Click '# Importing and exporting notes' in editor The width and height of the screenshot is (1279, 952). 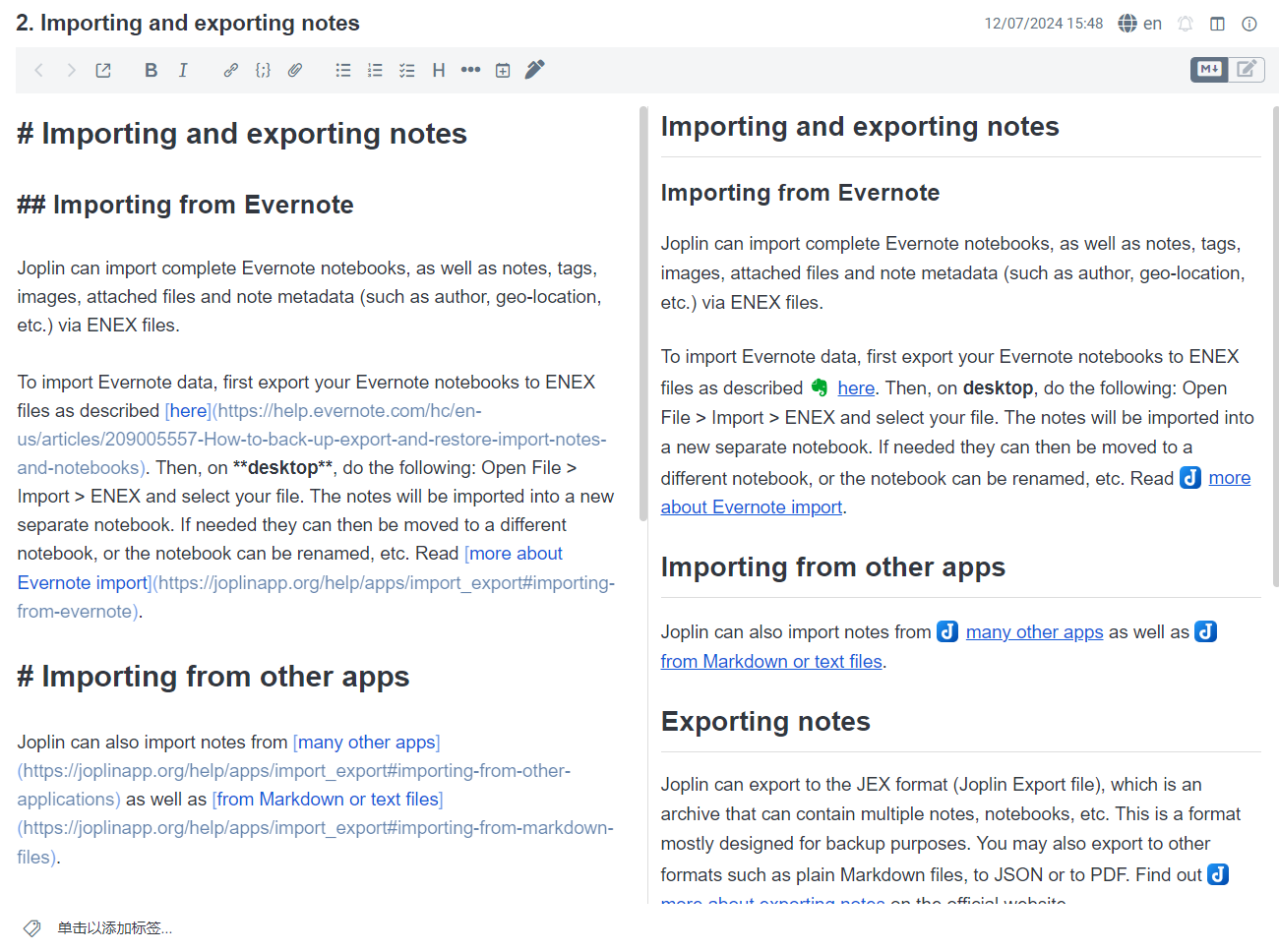point(242,133)
